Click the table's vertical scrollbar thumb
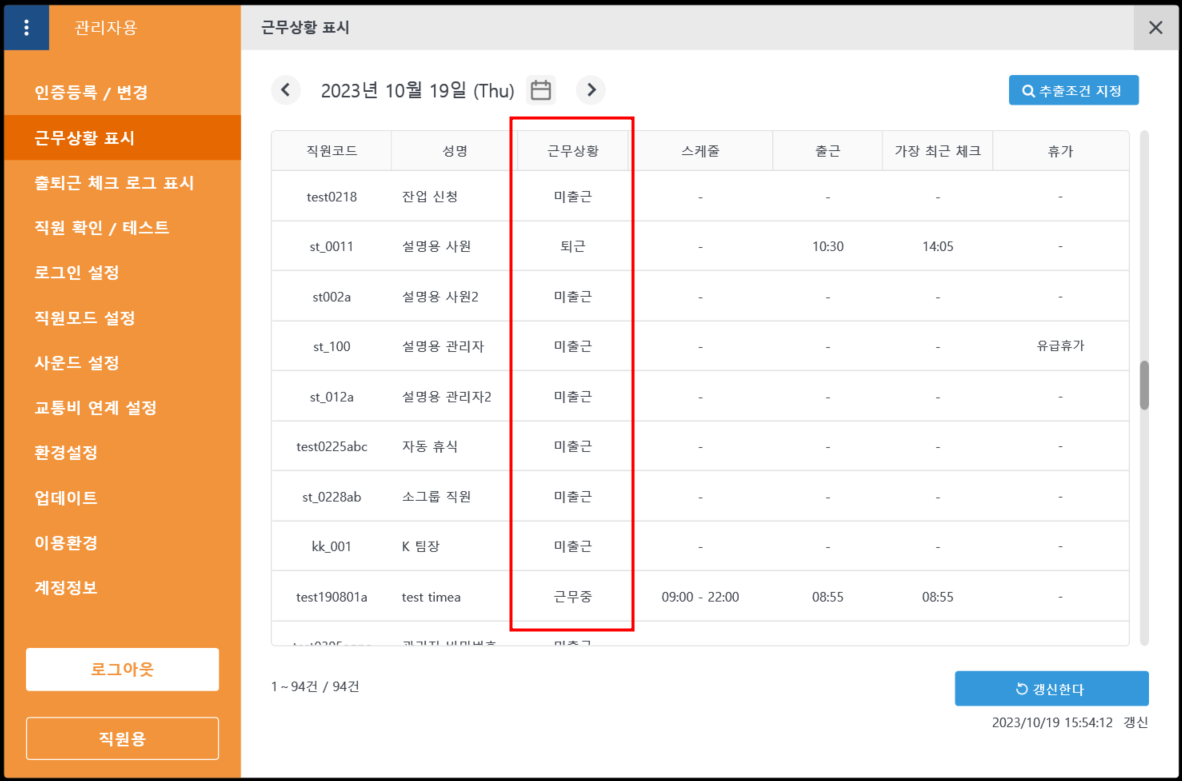The image size is (1182, 781). pos(1144,385)
